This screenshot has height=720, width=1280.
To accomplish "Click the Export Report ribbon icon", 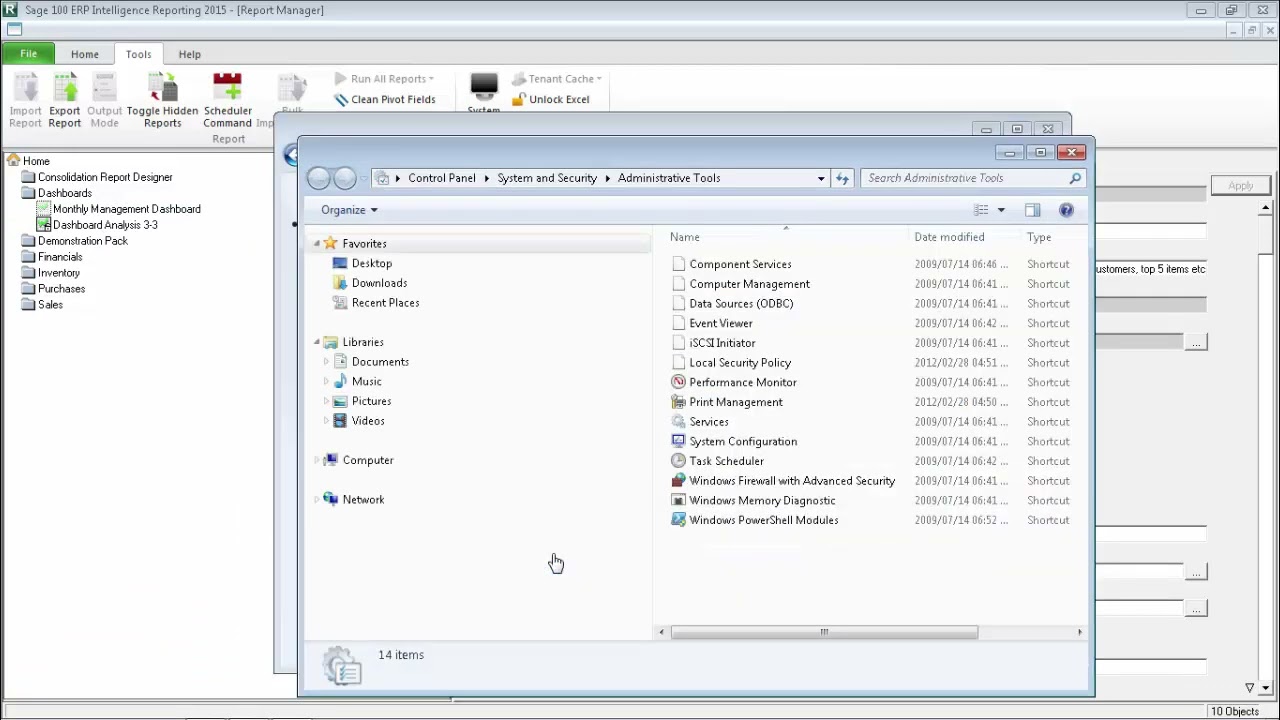I will [65, 101].
